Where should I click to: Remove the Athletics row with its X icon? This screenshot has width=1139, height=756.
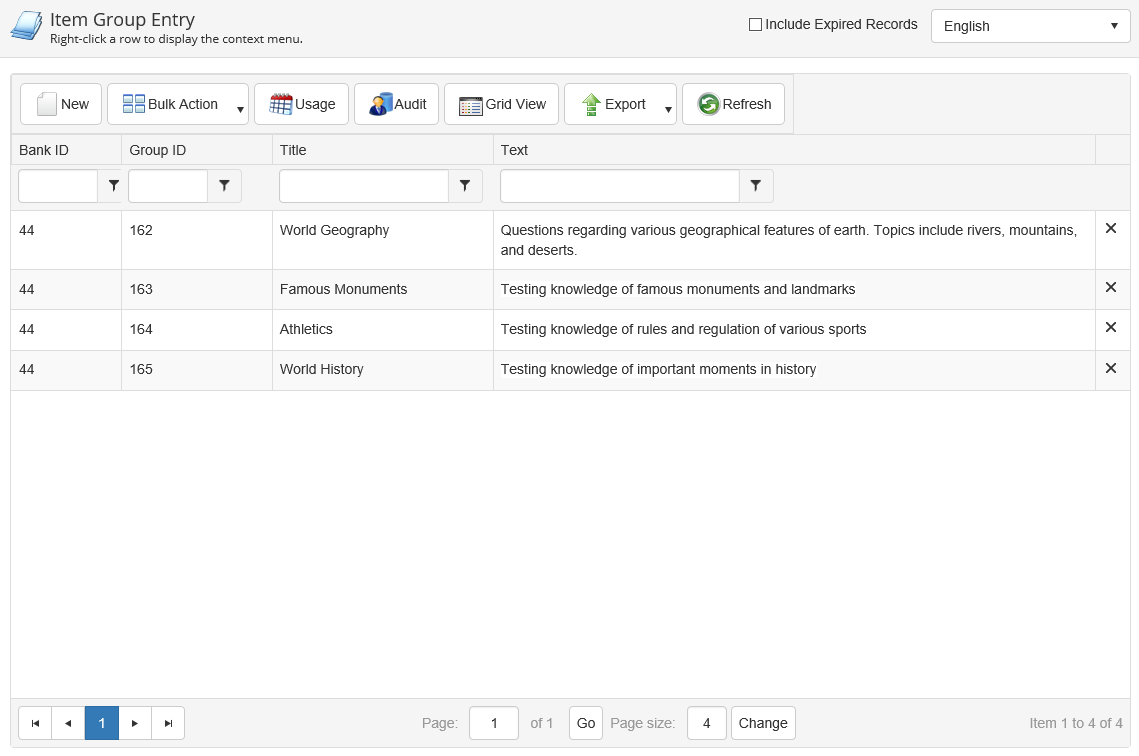1110,328
